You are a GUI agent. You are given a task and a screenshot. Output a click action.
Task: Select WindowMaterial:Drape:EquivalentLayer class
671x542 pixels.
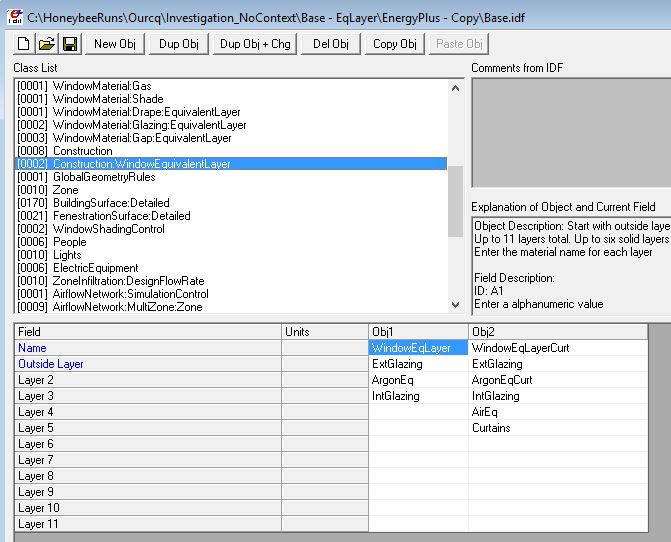[231, 112]
